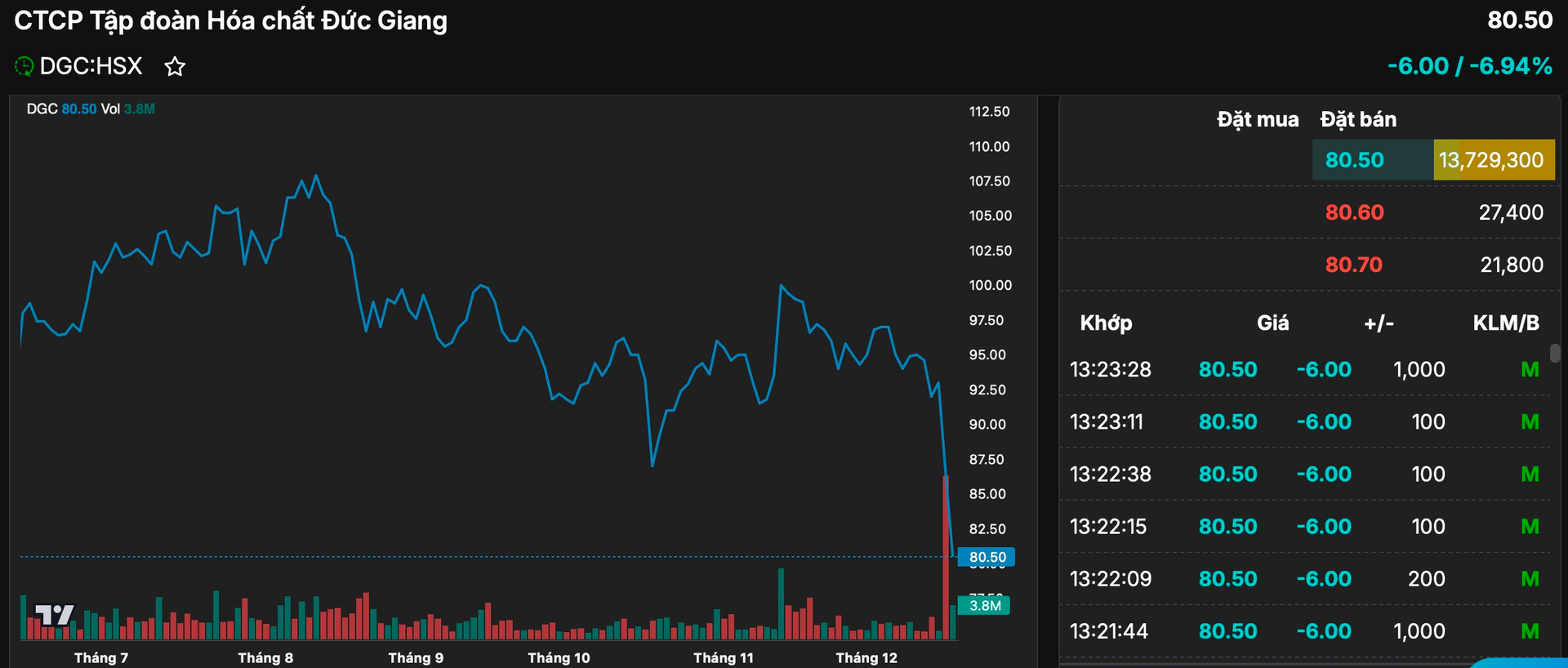The image size is (1568, 668).
Task: Click the green clock icon before DGC:HSX
Action: pos(24,66)
